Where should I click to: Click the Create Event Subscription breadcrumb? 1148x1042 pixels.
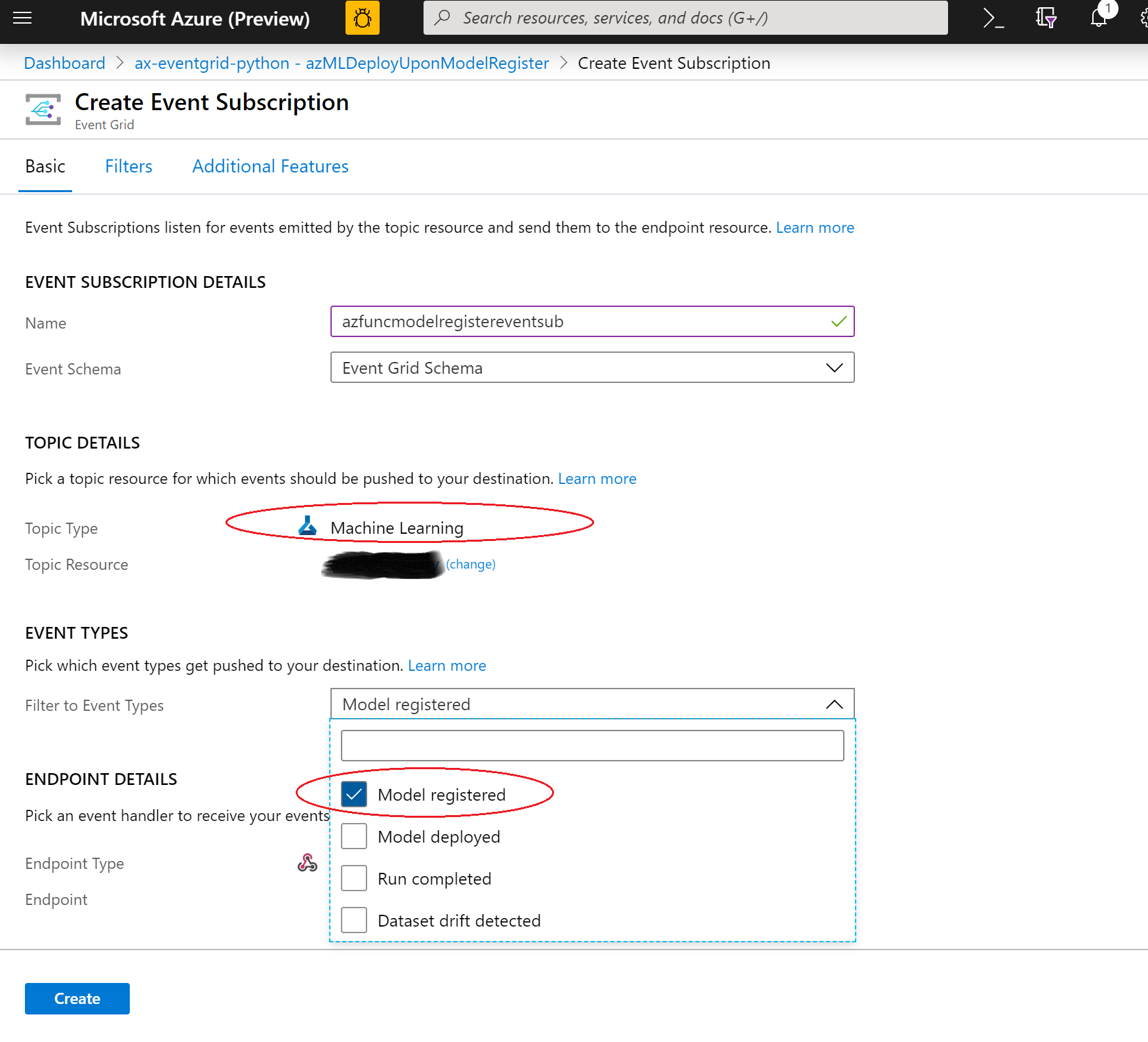click(674, 63)
